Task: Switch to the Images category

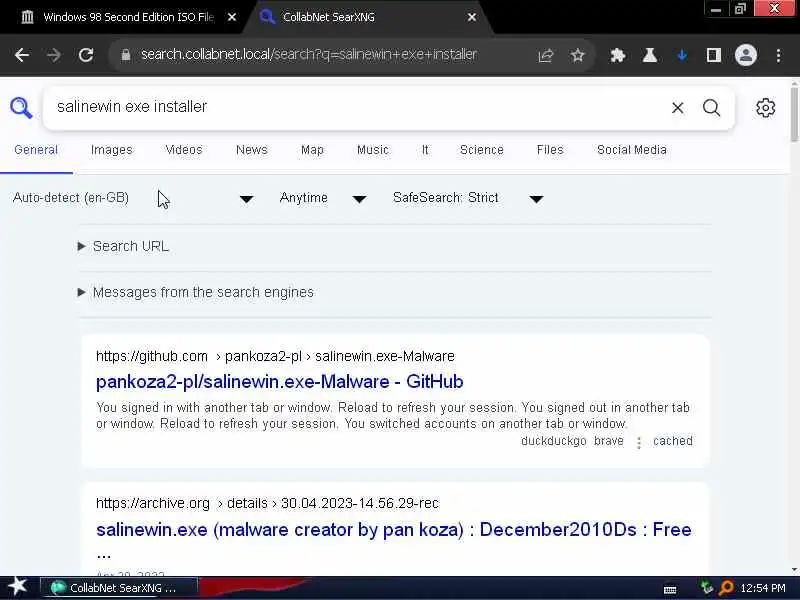Action: 112,150
